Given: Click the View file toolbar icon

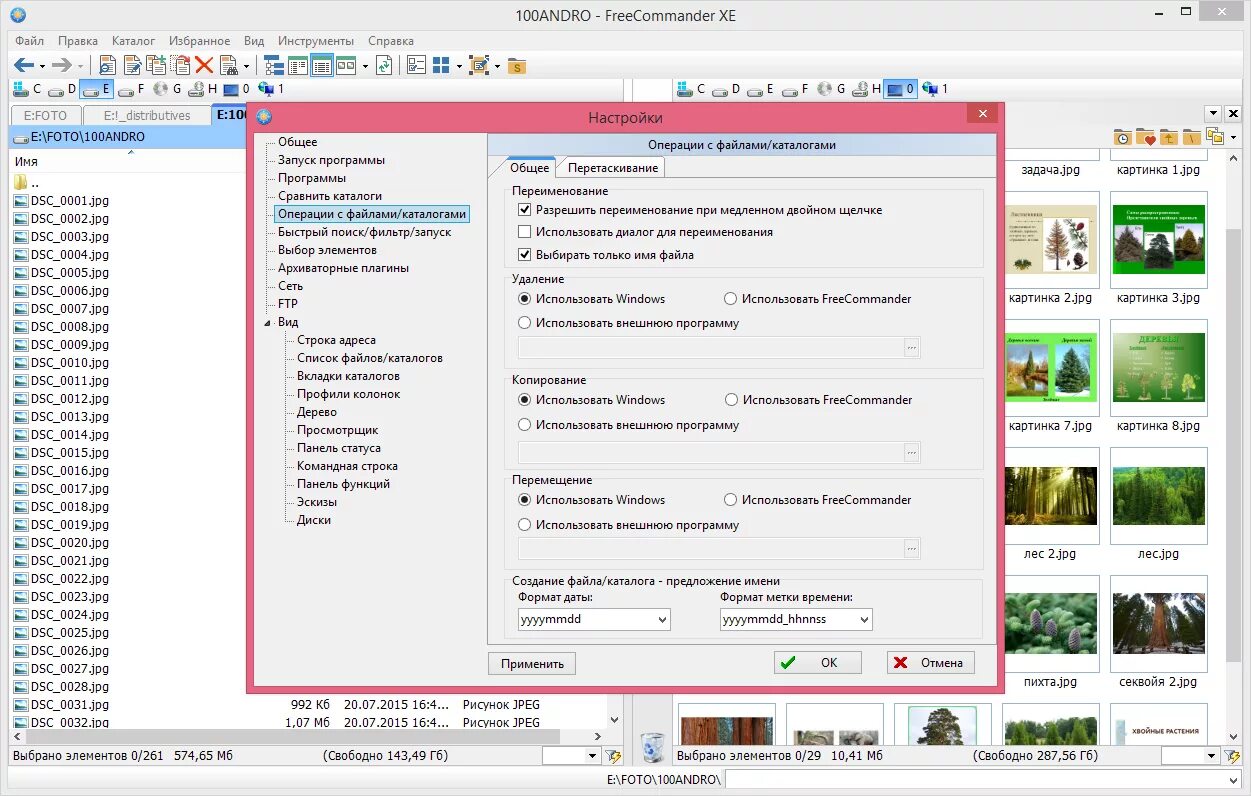Looking at the screenshot, I should point(108,65).
